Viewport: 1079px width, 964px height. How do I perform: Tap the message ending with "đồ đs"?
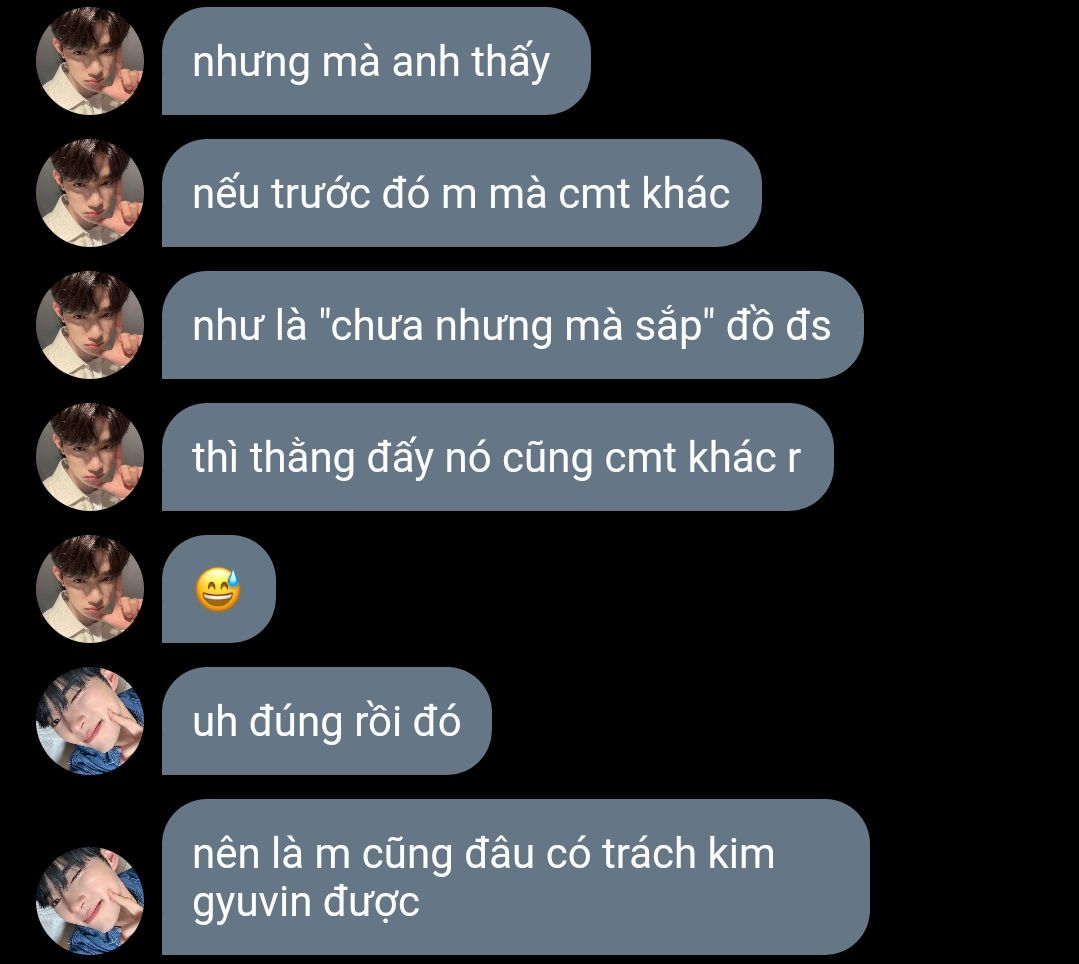coord(513,325)
